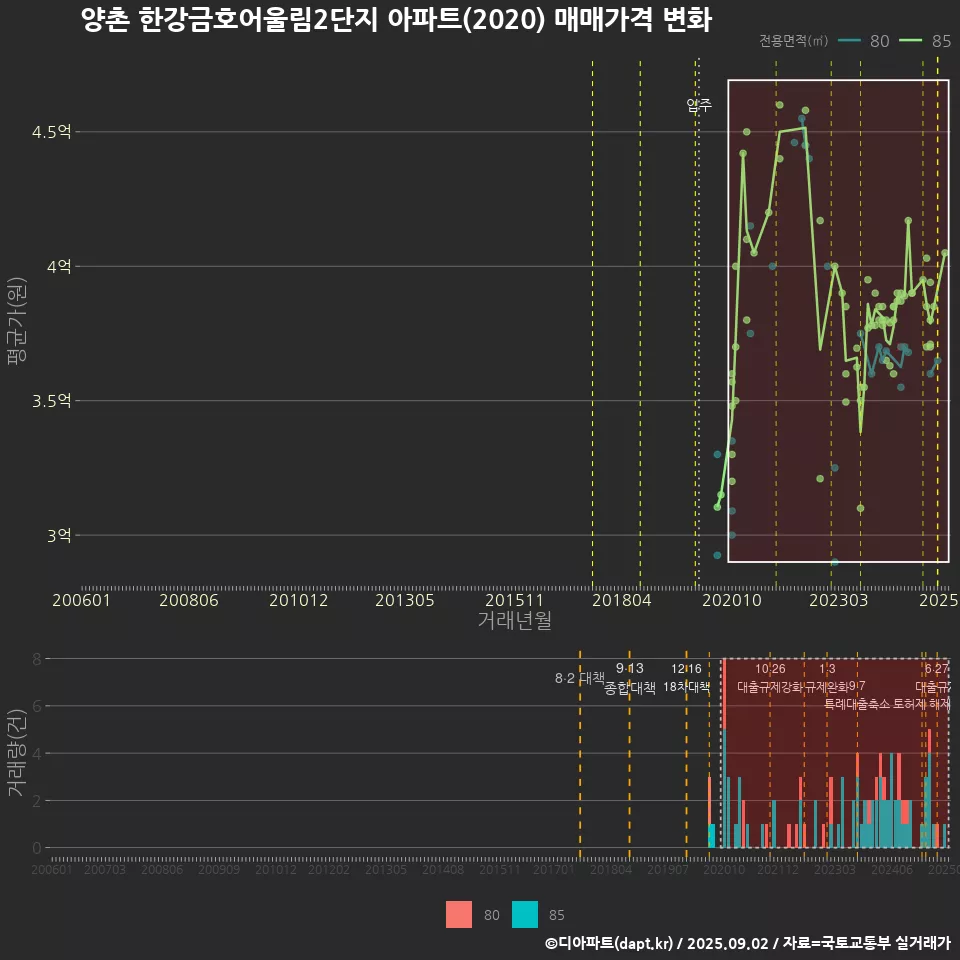
Task: Click the 201804 x-axis label on the price chart
Action: 621,600
